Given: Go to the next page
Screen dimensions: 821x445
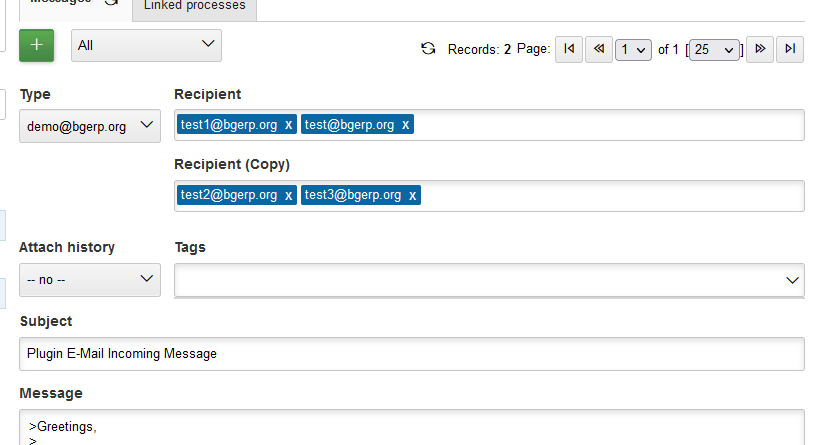Looking at the screenshot, I should (760, 49).
